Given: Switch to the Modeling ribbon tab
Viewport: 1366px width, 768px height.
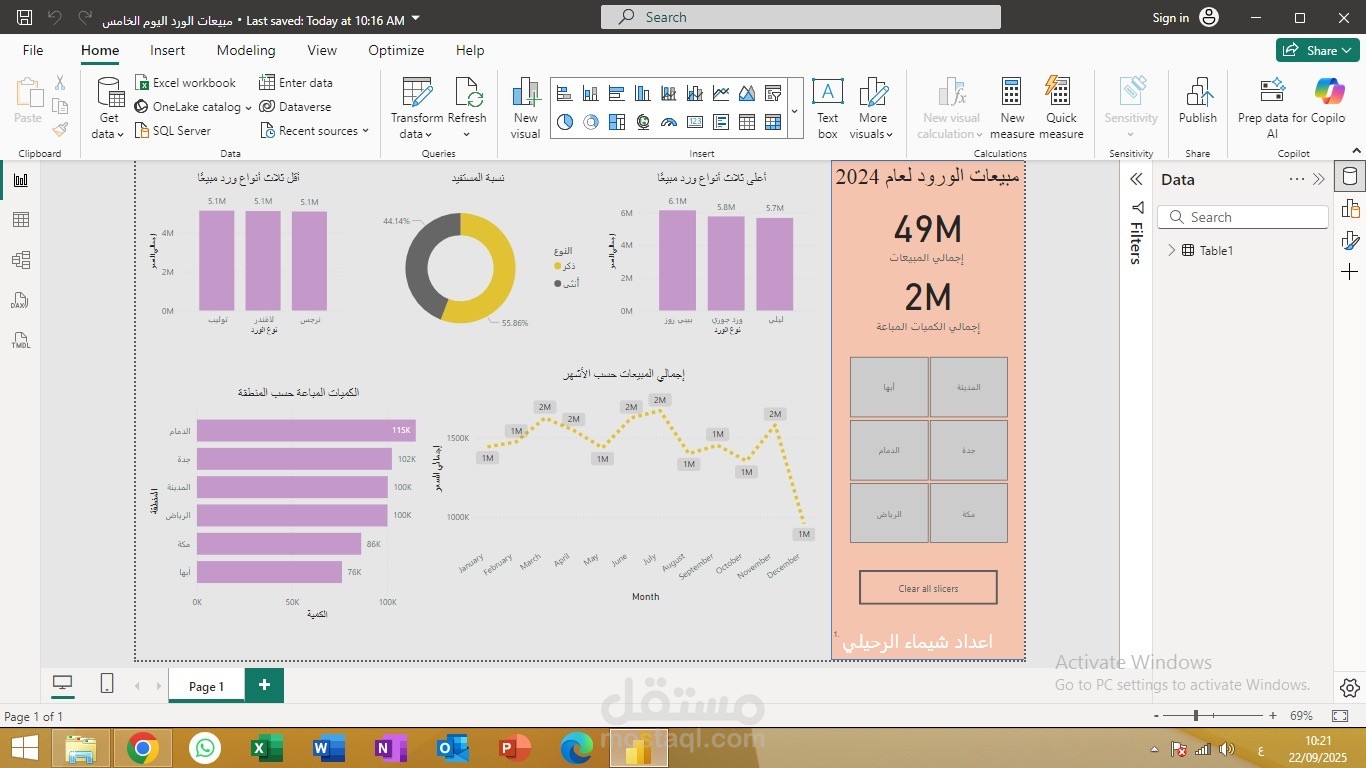Looking at the screenshot, I should pyautogui.click(x=246, y=50).
